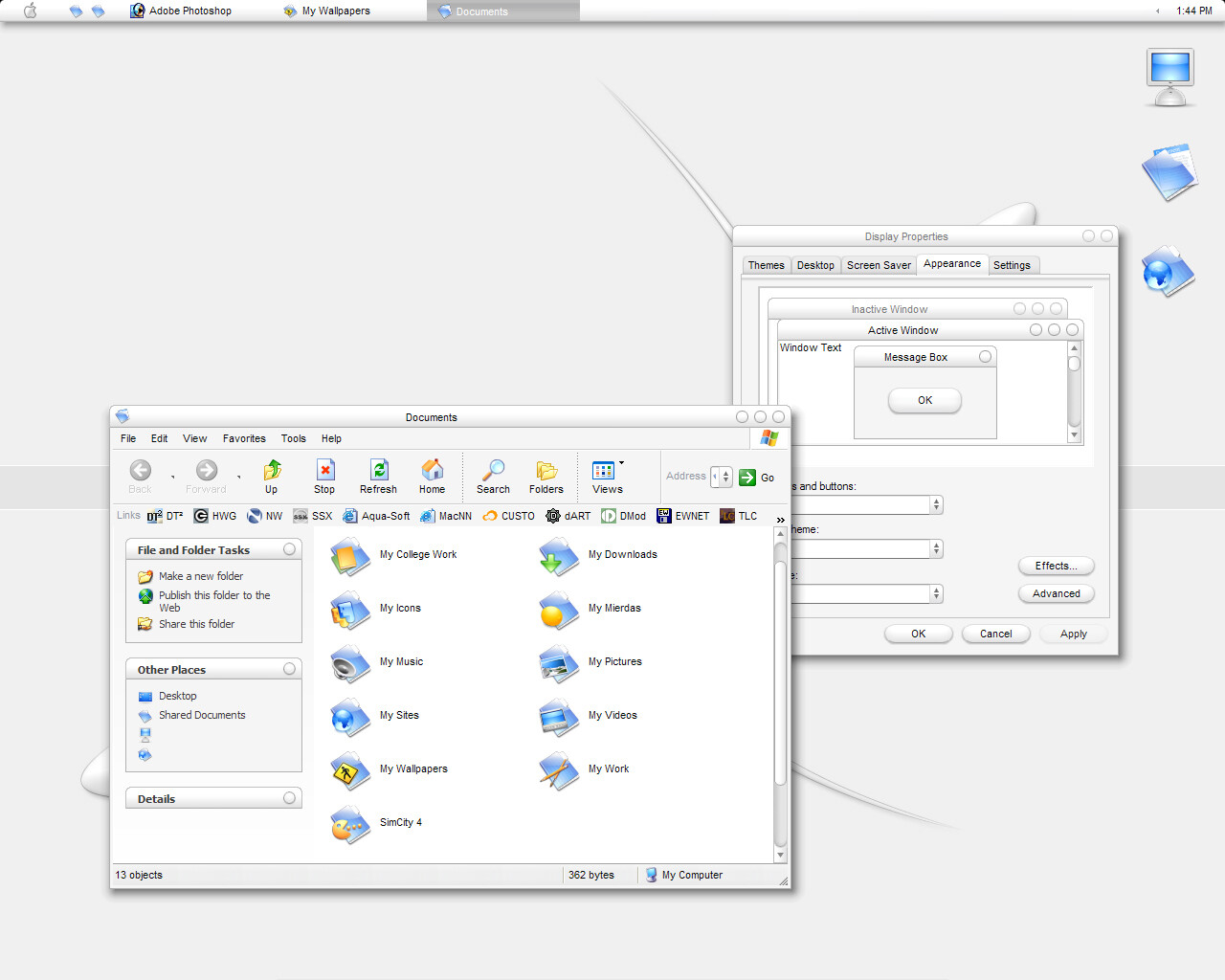
Task: Click the Effects... button
Action: coord(1056,566)
